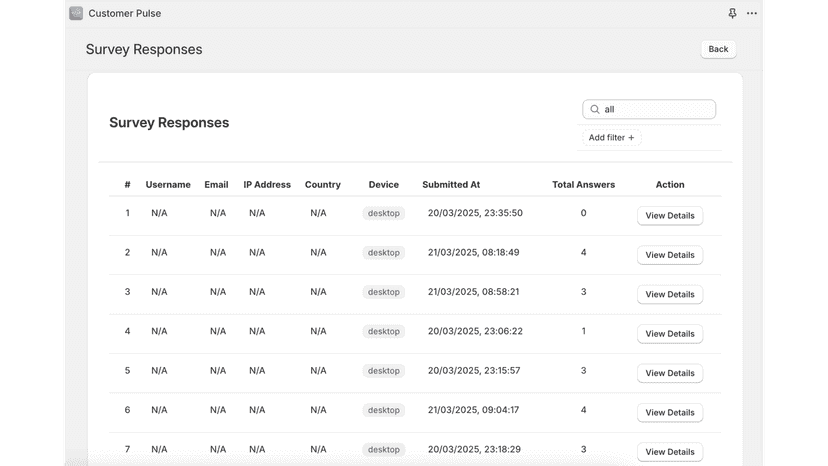Focus the search field containing 'all'
This screenshot has width=828, height=466.
click(649, 109)
